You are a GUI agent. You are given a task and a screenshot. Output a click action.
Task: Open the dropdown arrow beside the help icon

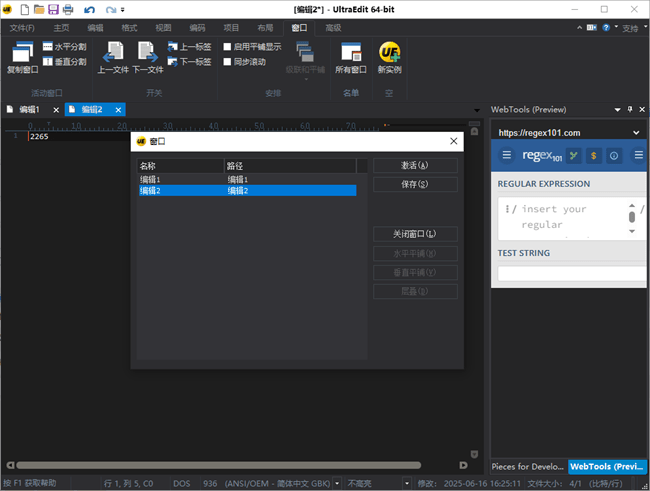coord(616,27)
